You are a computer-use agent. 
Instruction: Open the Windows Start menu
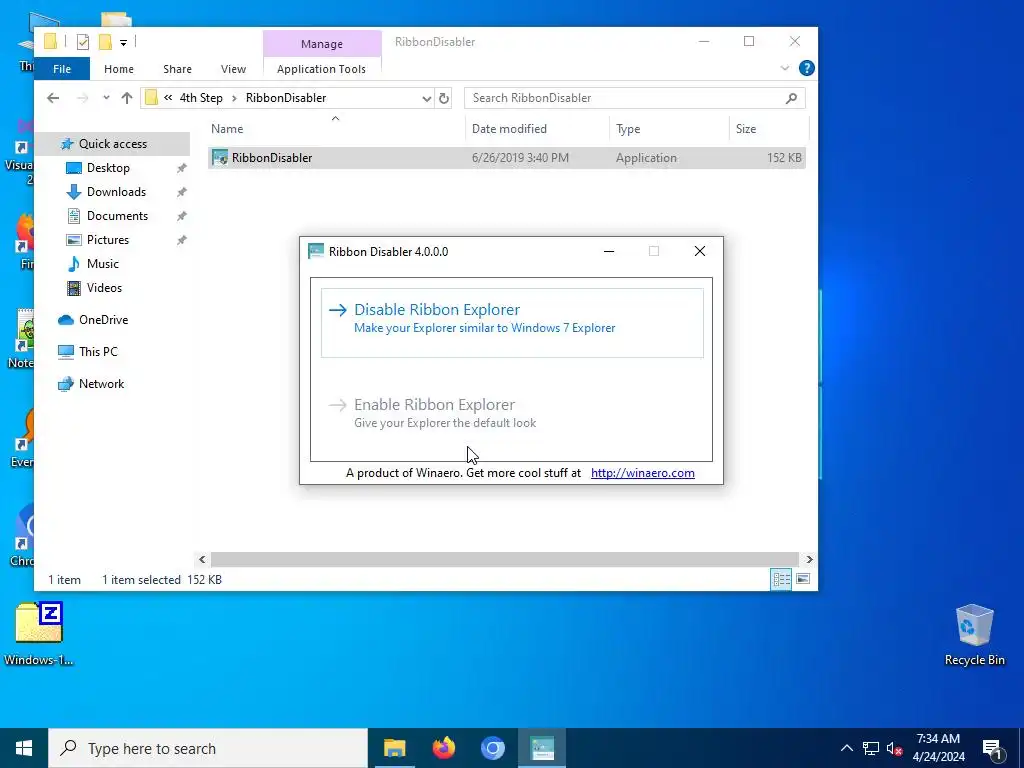click(24, 748)
